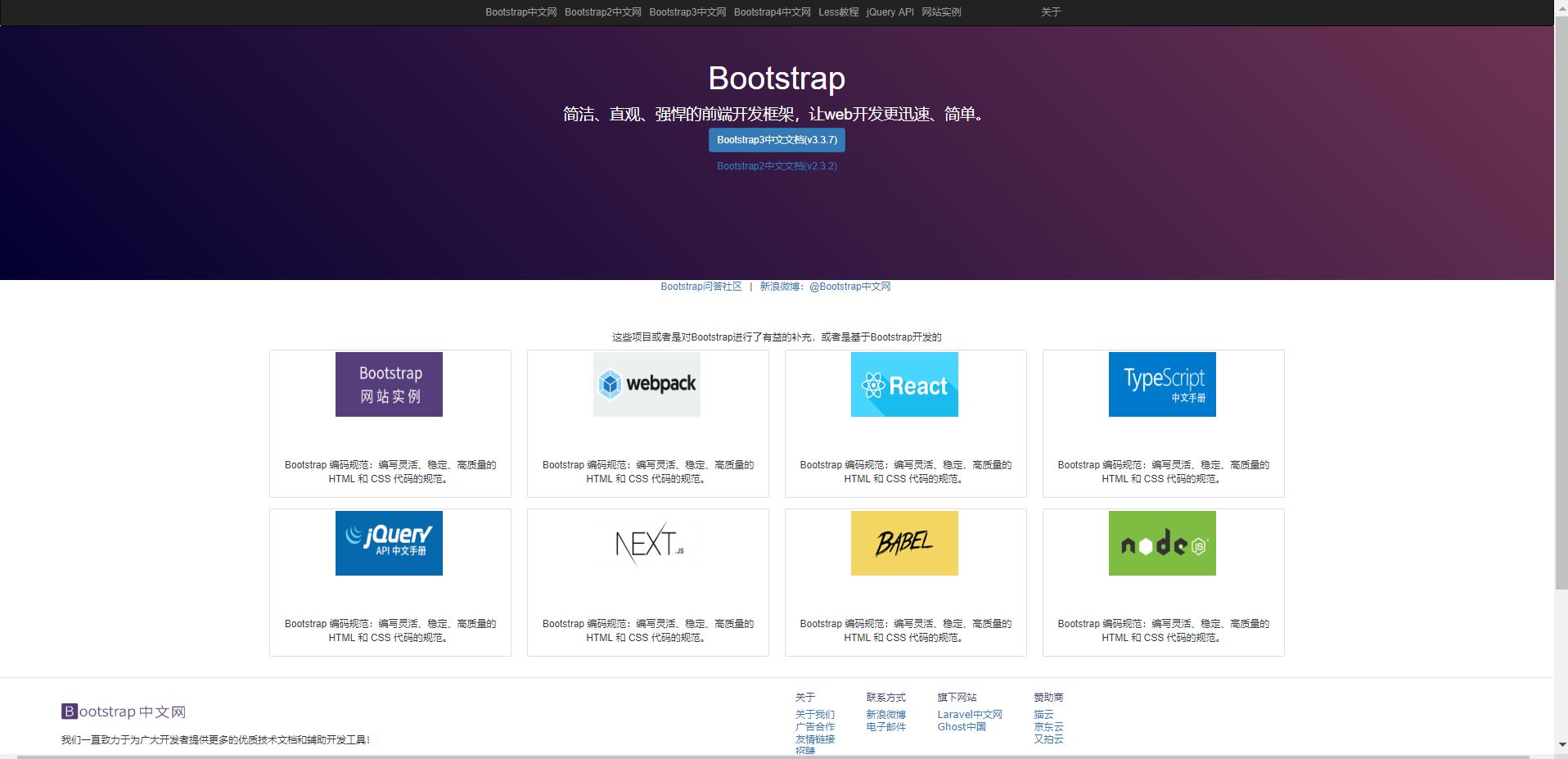The height and width of the screenshot is (759, 1568).
Task: Open Bootstrap2中文网 nav item
Action: (x=603, y=12)
